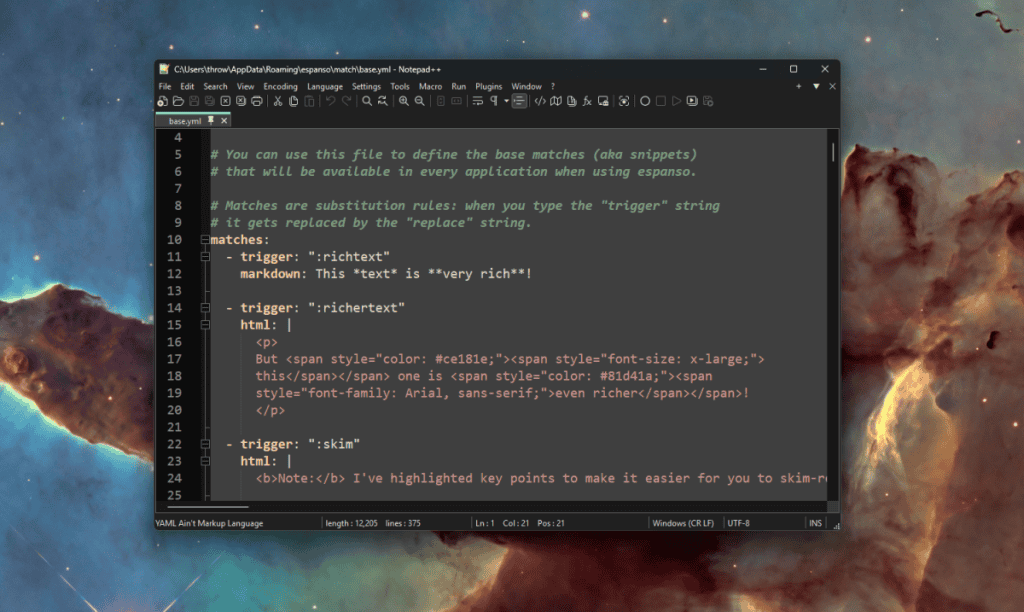Toggle the indent guide button
The height and width of the screenshot is (612, 1024).
[x=519, y=101]
